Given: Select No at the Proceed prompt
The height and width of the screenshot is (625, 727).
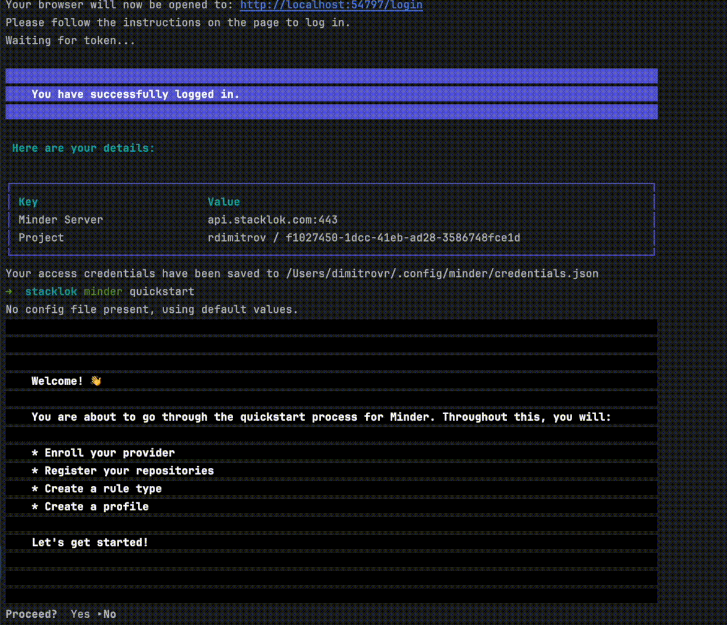Looking at the screenshot, I should coord(109,614).
